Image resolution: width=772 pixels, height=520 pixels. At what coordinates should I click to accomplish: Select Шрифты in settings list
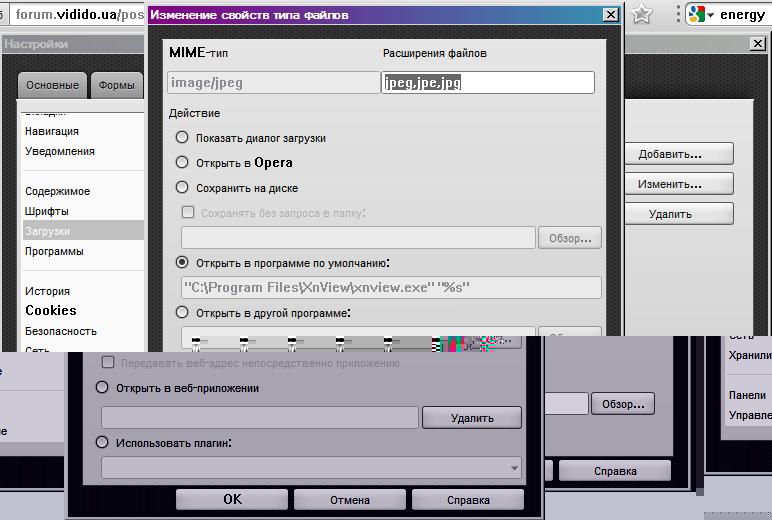click(47, 211)
